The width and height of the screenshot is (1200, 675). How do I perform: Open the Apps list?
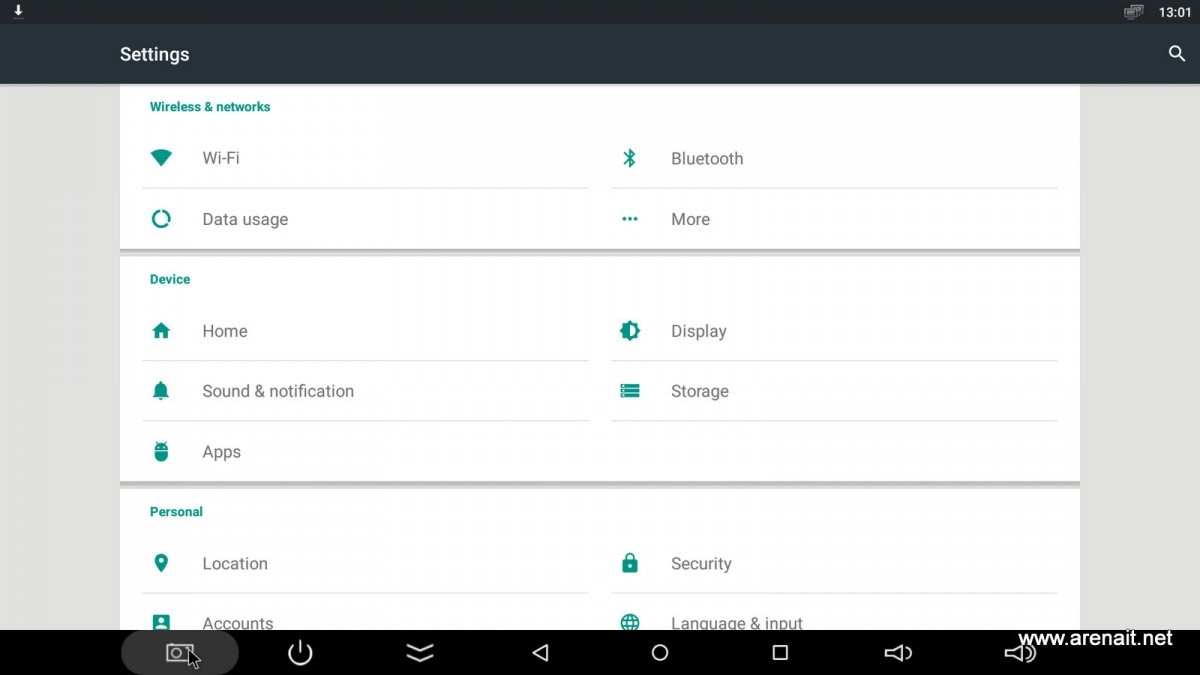coord(221,452)
